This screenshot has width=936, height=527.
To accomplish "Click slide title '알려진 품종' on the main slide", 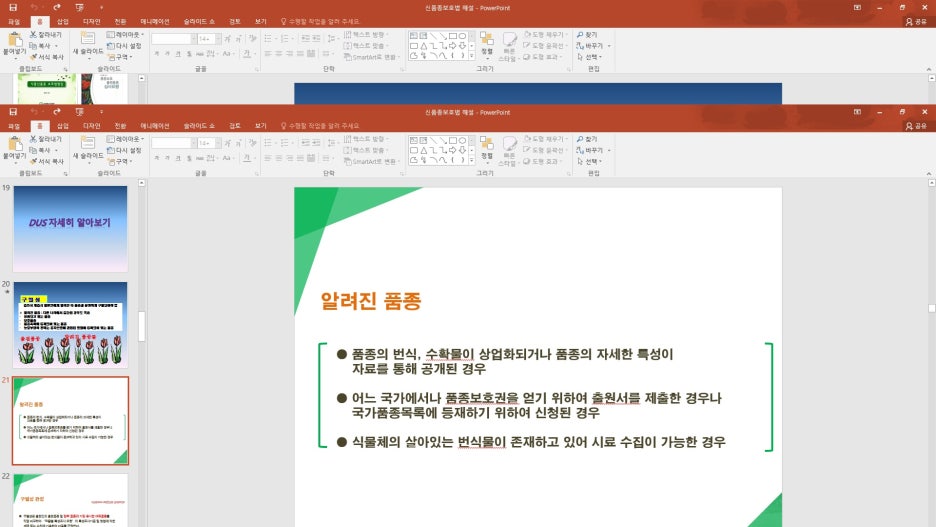I will point(371,301).
